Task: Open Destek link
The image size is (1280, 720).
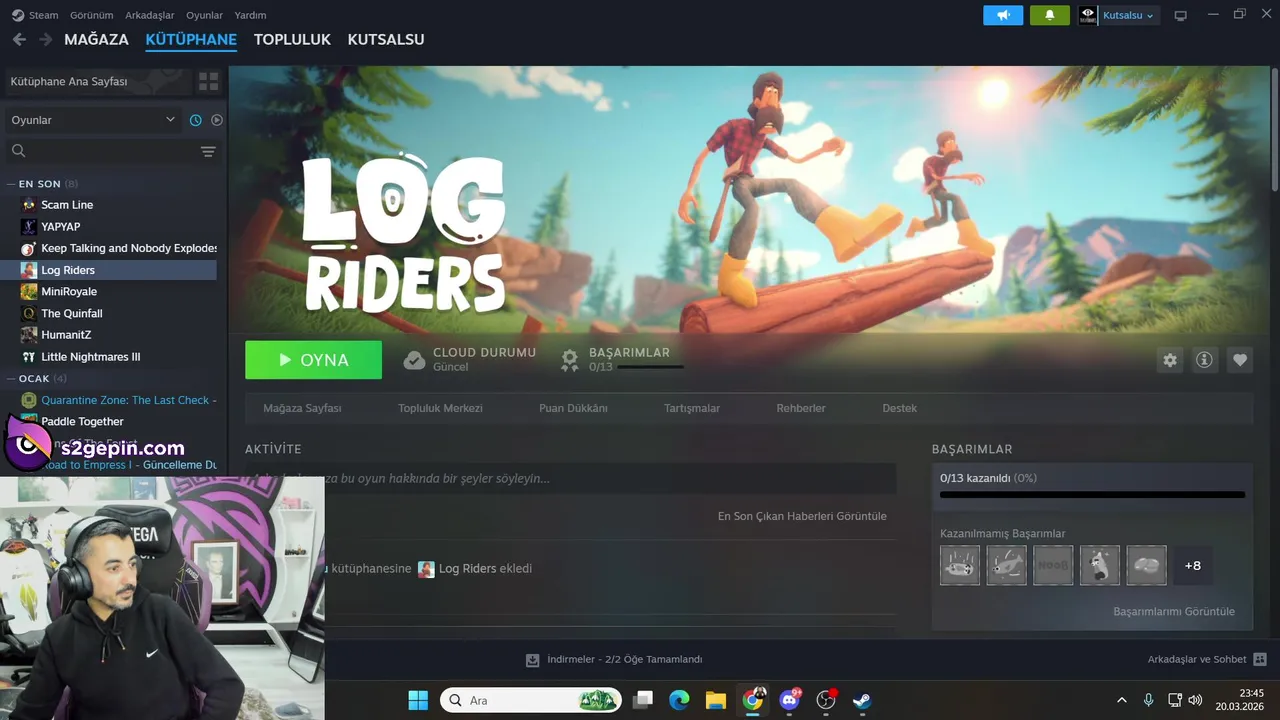Action: coord(899,408)
